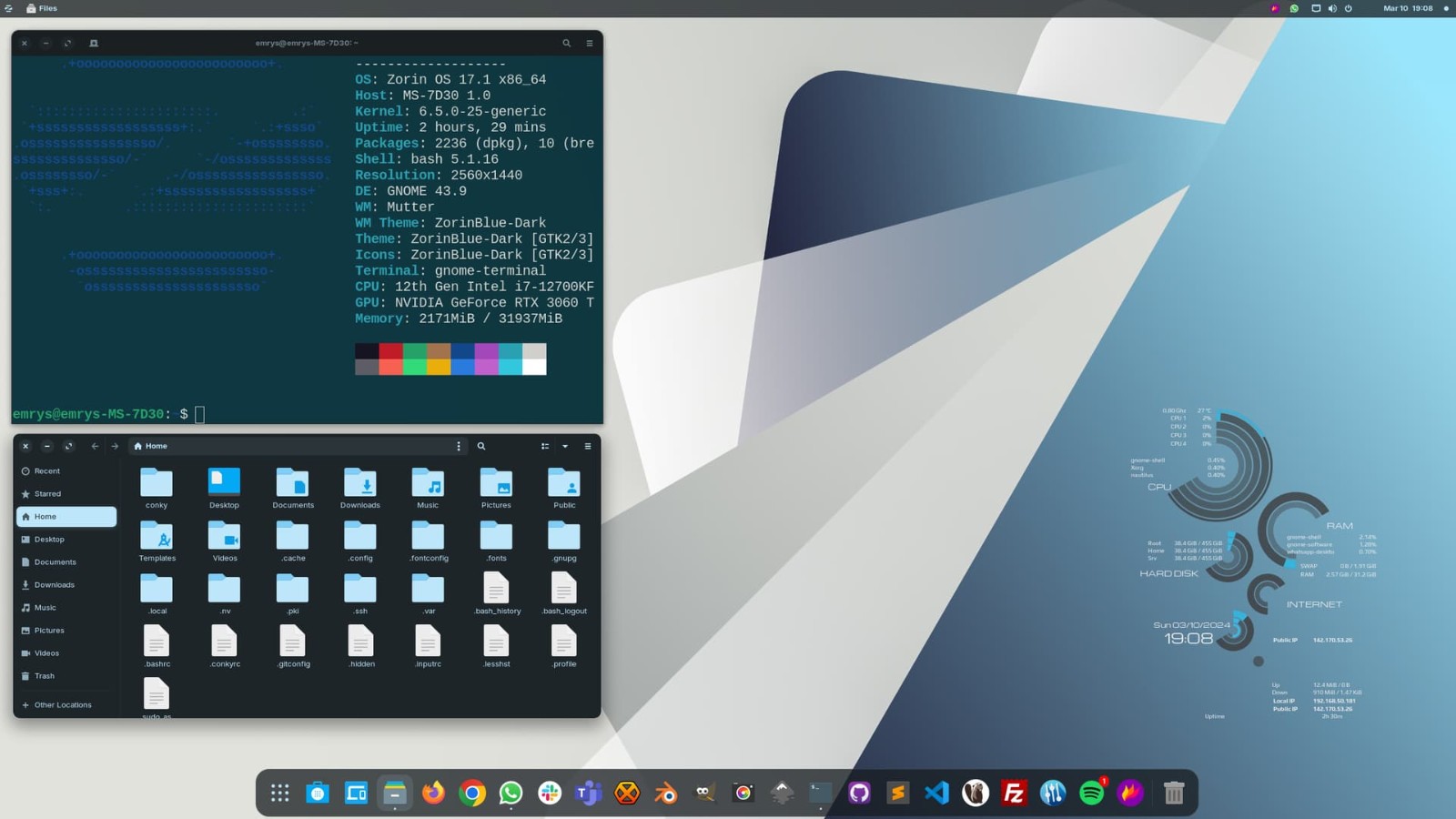1456x819 pixels.
Task: Launch Slack from the dock
Action: [550, 794]
